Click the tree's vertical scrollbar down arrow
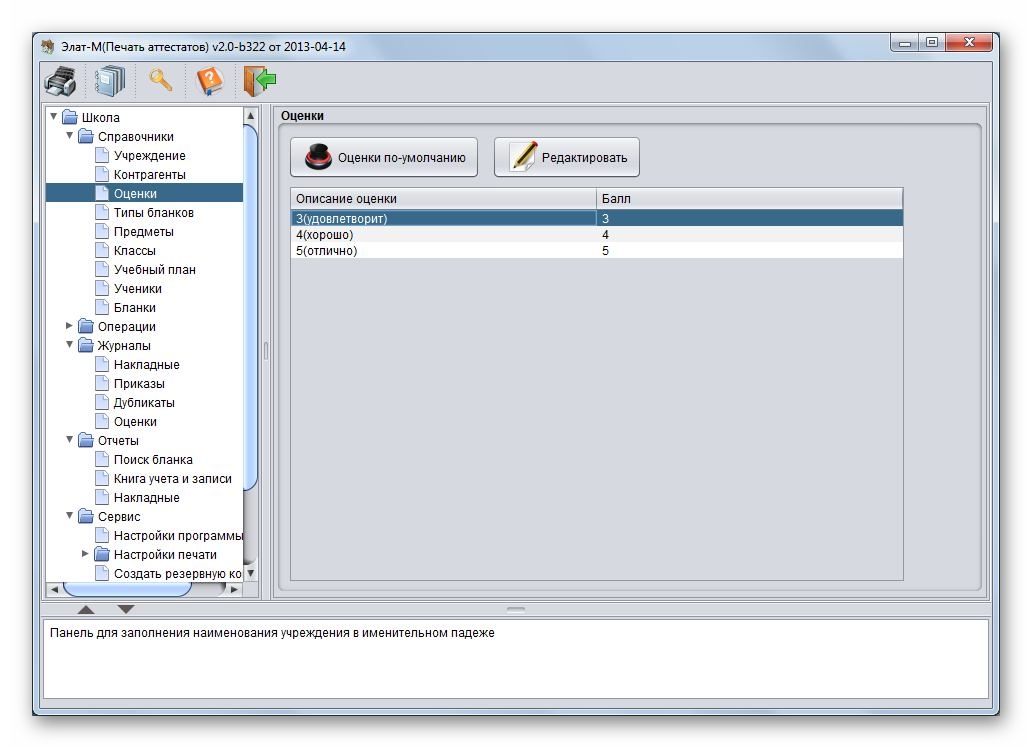The image size is (1032, 748). pyautogui.click(x=251, y=573)
